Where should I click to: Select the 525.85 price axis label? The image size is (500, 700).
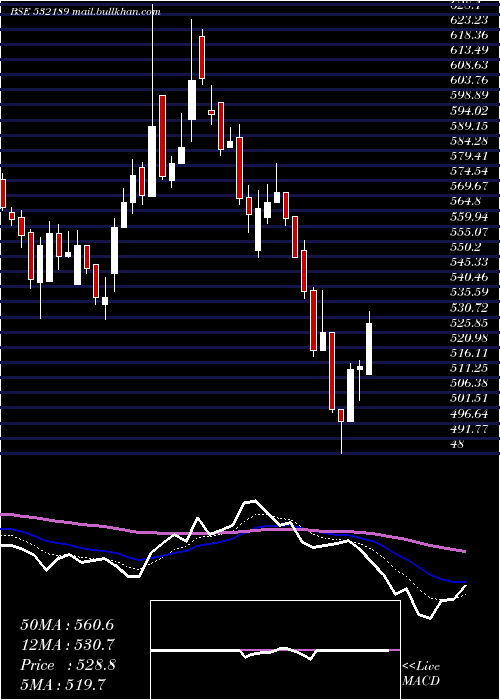pos(469,323)
